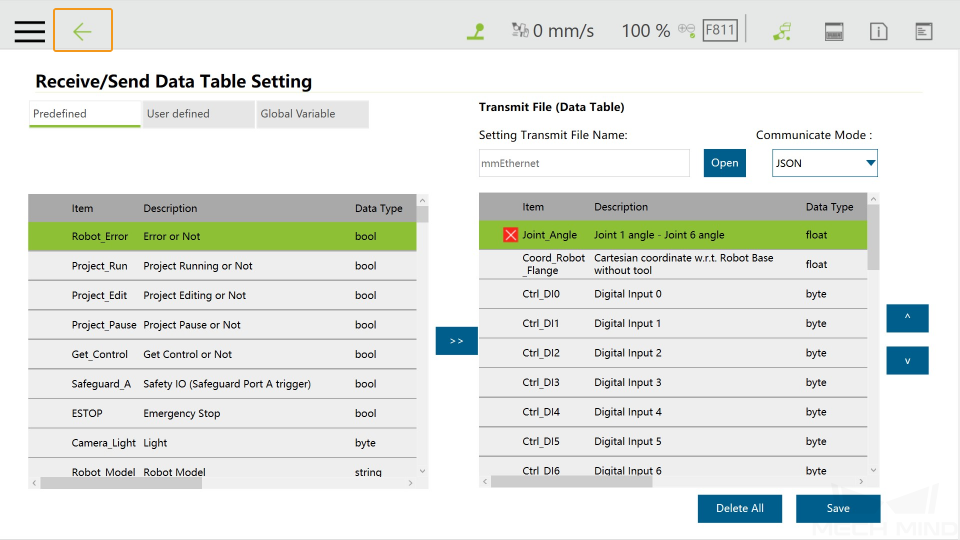The image size is (960, 540).
Task: Click the speed percentage adjust icon
Action: click(686, 30)
